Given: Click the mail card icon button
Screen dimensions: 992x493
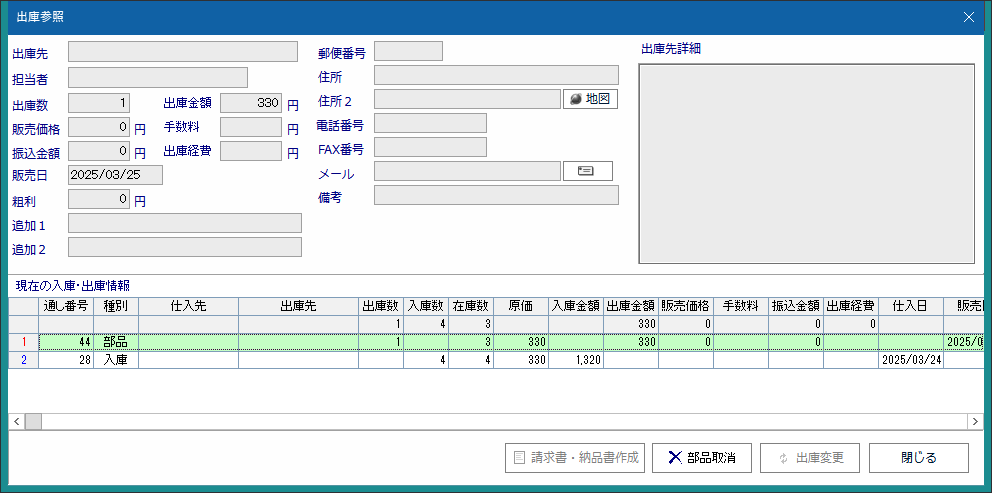Looking at the screenshot, I should [x=587, y=171].
